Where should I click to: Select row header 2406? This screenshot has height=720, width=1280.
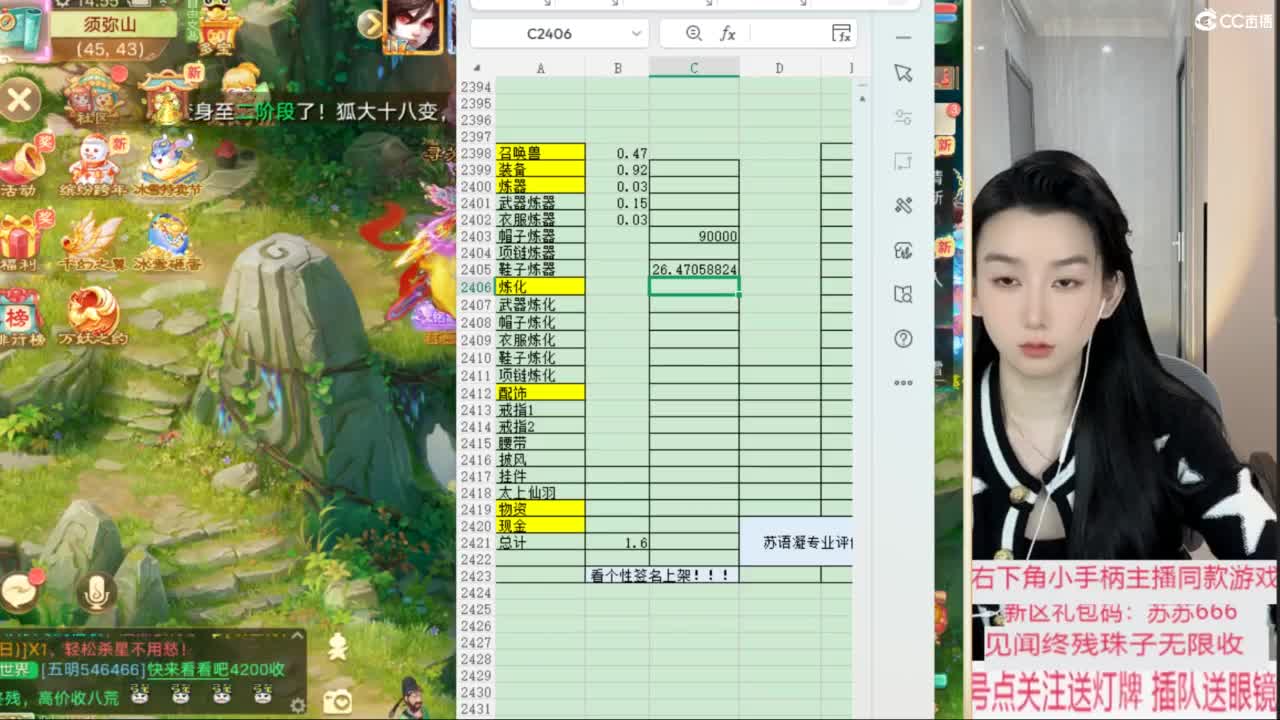click(x=476, y=287)
